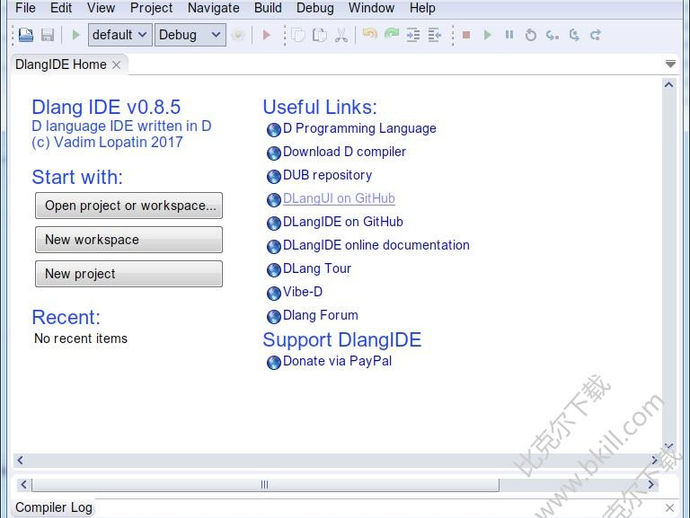Viewport: 690px width, 518px height.
Task: Click the green Continue debugging arrow
Action: click(488, 35)
